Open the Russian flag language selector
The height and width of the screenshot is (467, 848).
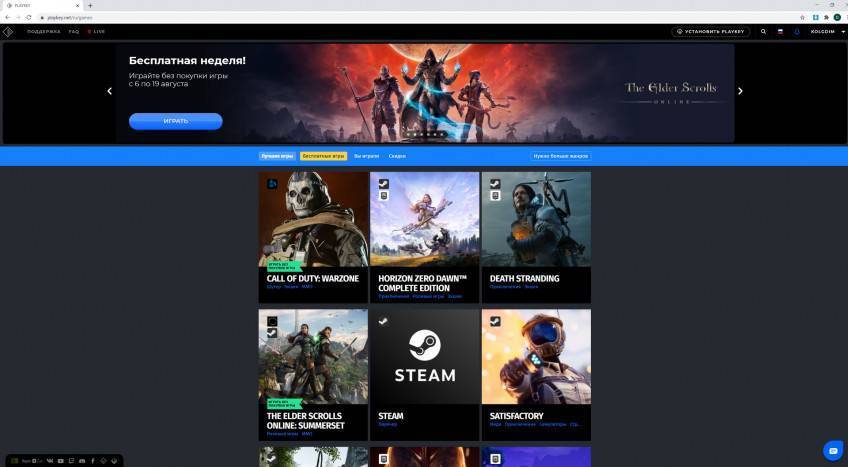click(780, 32)
